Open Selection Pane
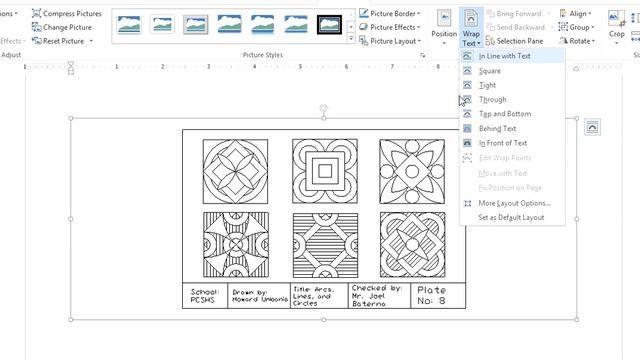640x360 pixels. (x=514, y=41)
